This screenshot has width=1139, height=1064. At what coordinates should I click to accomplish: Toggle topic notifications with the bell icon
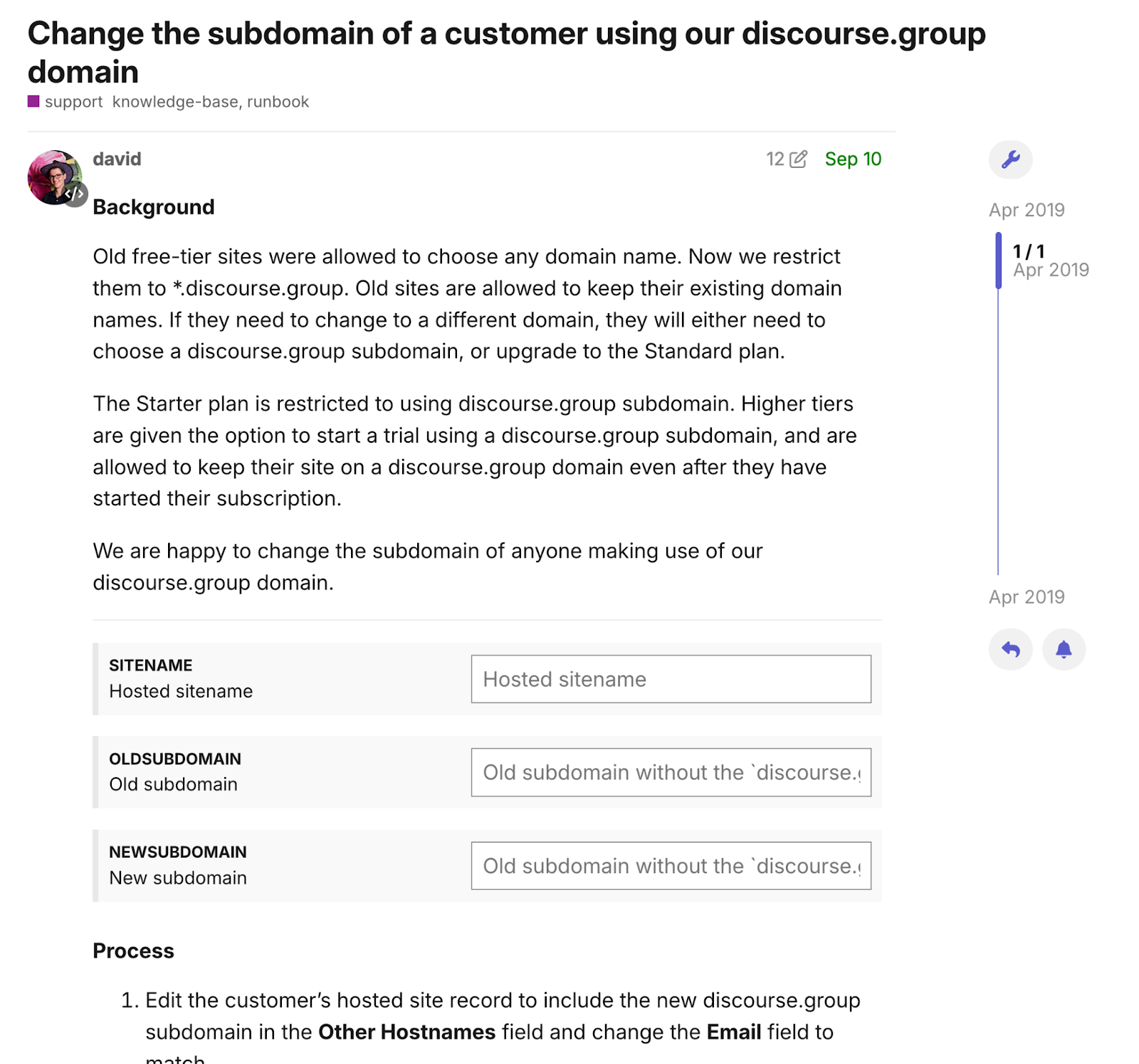pyautogui.click(x=1064, y=649)
